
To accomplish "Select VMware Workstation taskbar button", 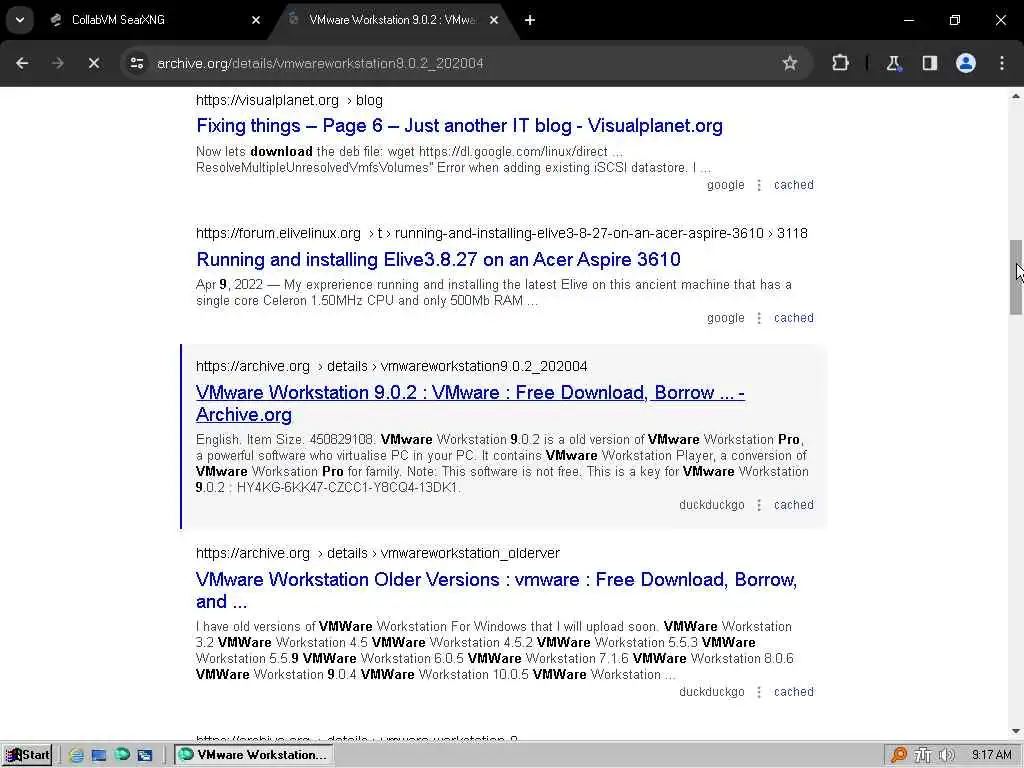I will 254,755.
